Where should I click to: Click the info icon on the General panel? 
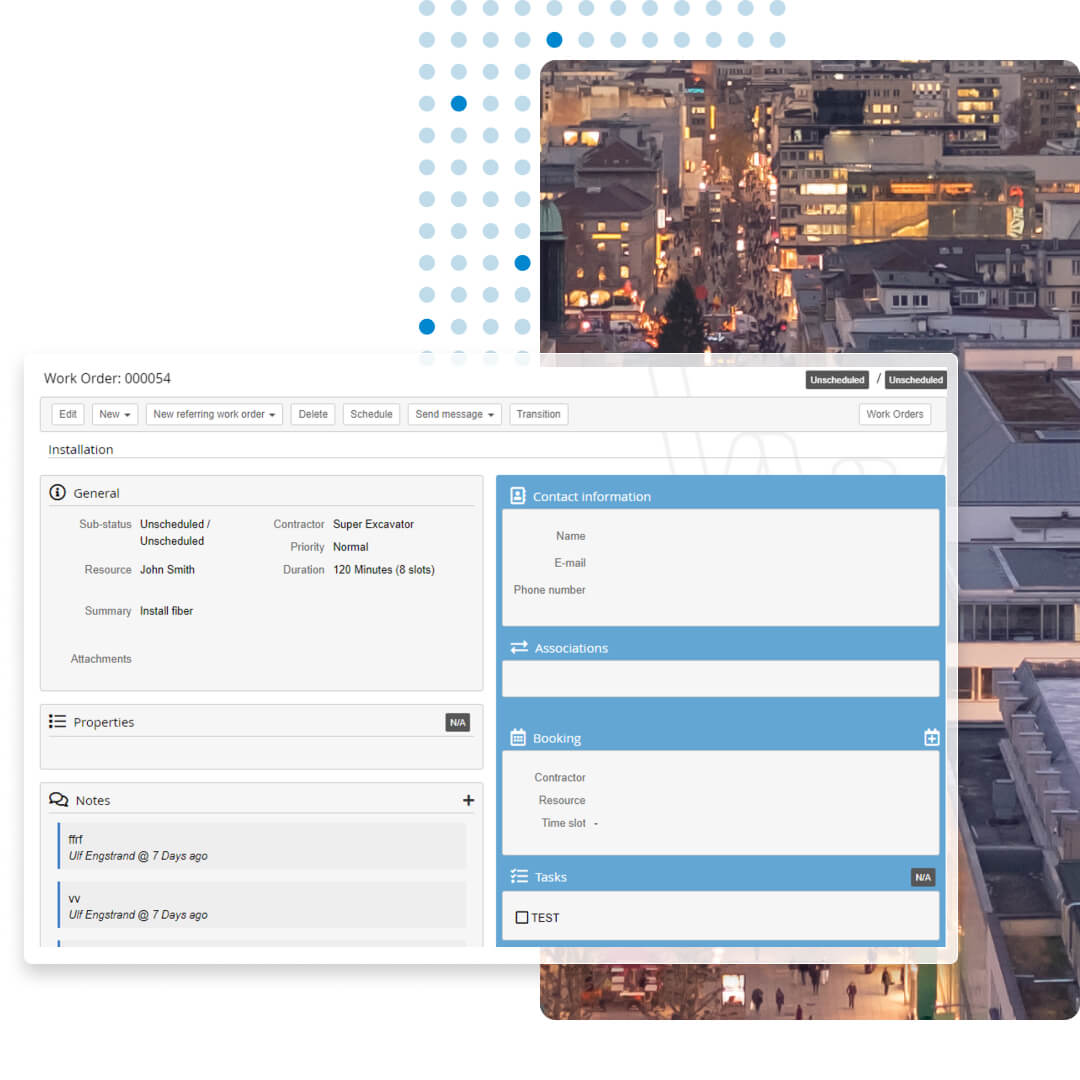pyautogui.click(x=57, y=492)
